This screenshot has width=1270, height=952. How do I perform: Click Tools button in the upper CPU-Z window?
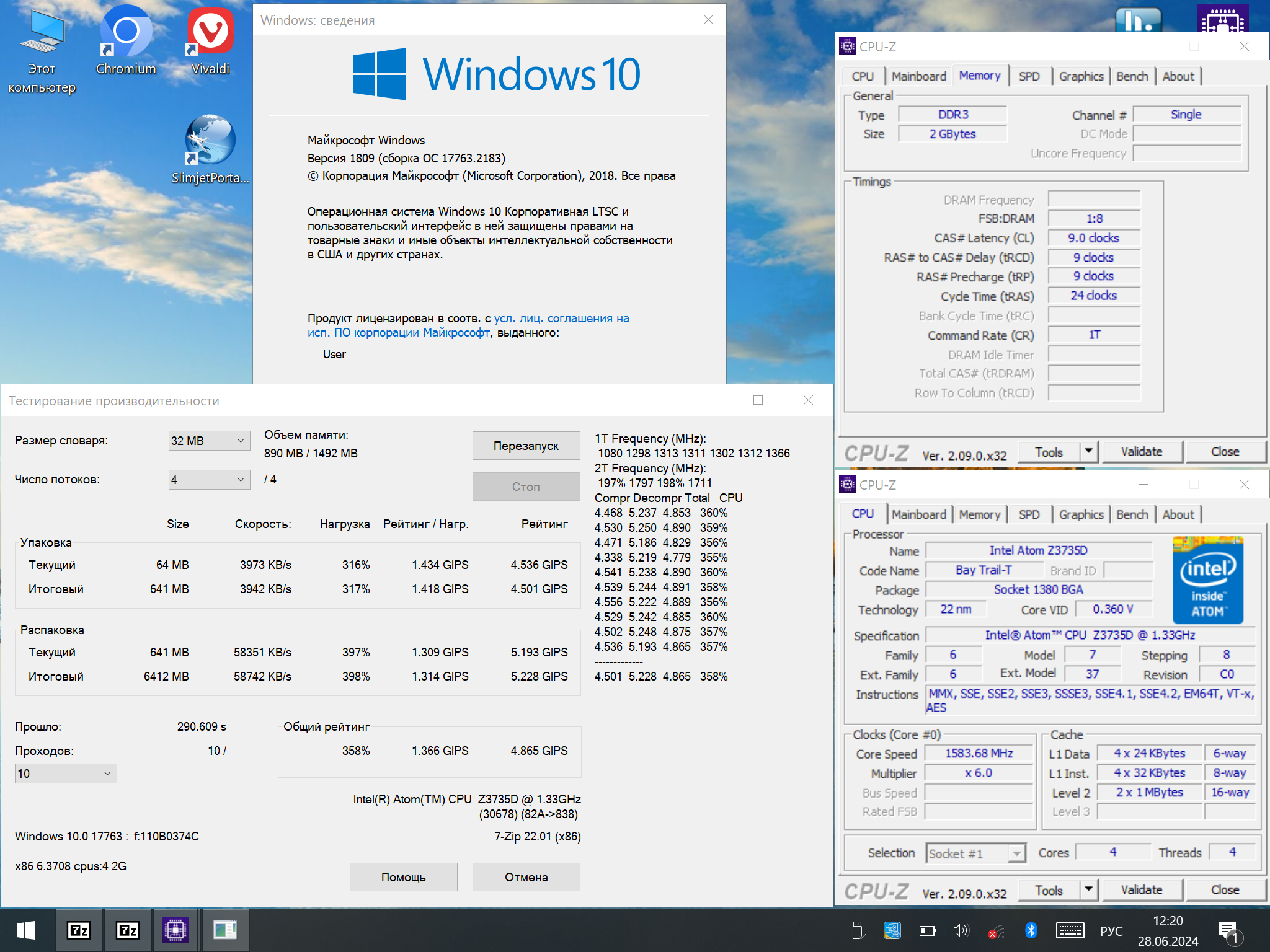(x=1049, y=452)
